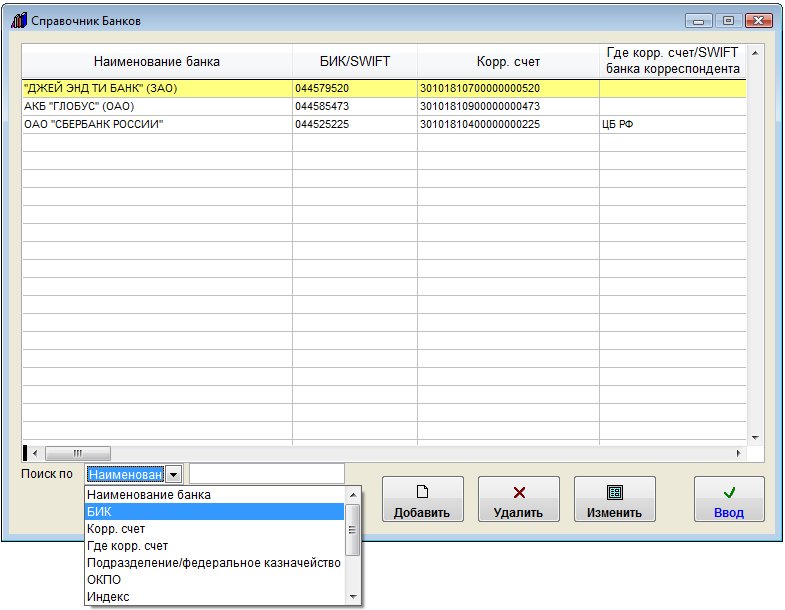Image resolution: width=785 pixels, height=610 pixels.
Task: Click the dropdown list scrollbar thumb
Action: pos(353,530)
